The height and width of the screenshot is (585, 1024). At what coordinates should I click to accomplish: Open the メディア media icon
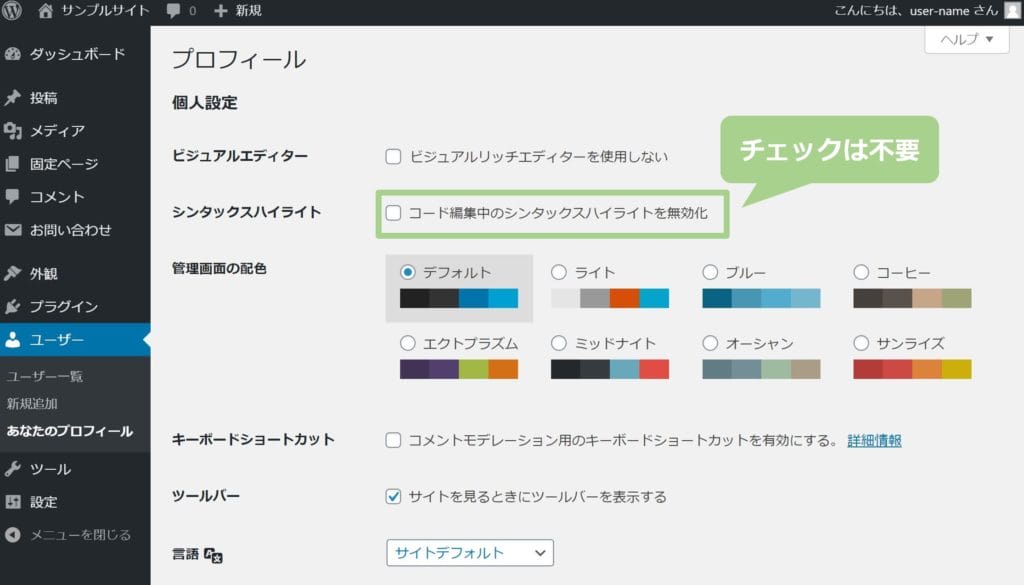click(x=13, y=131)
